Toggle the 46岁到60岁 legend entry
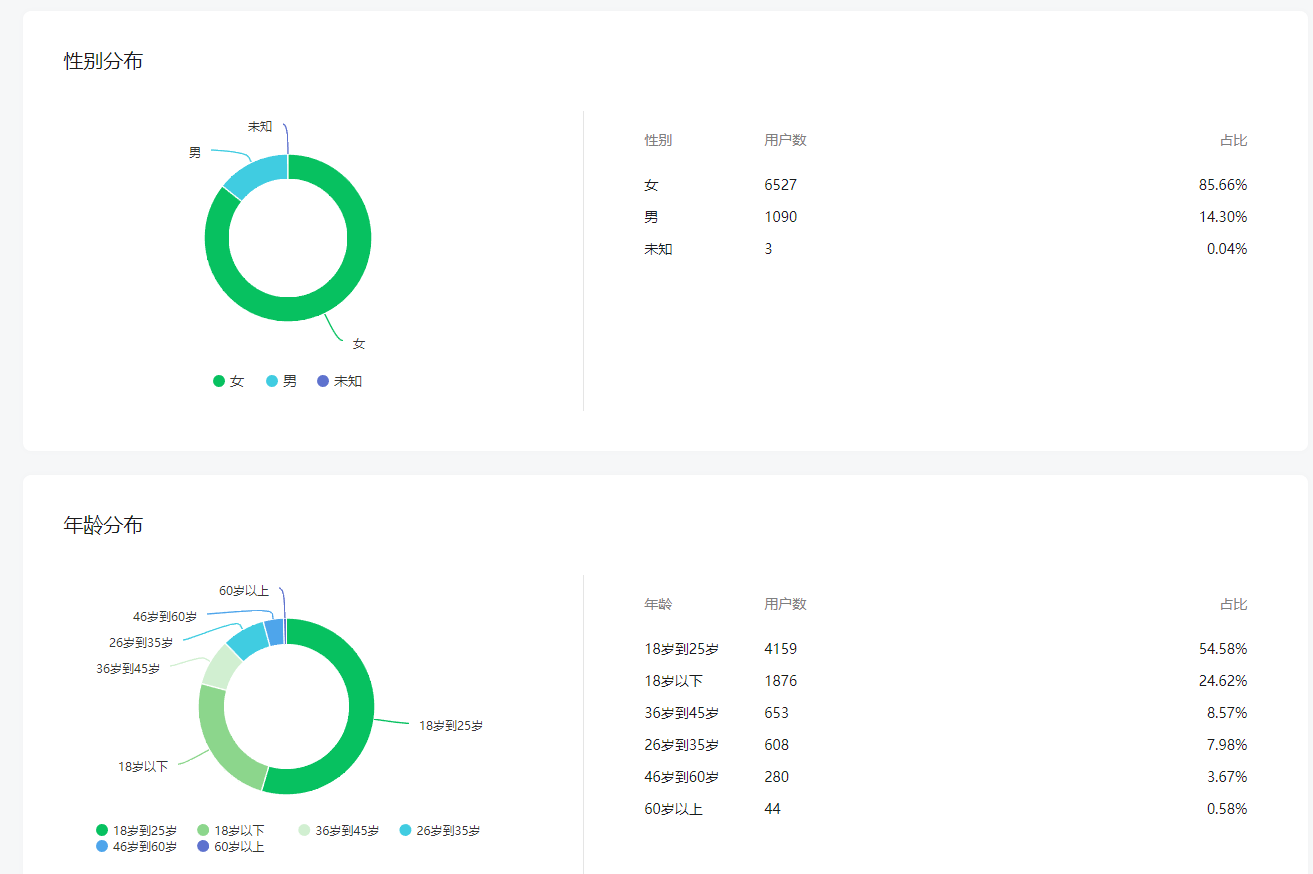The height and width of the screenshot is (874, 1313). pos(137,846)
